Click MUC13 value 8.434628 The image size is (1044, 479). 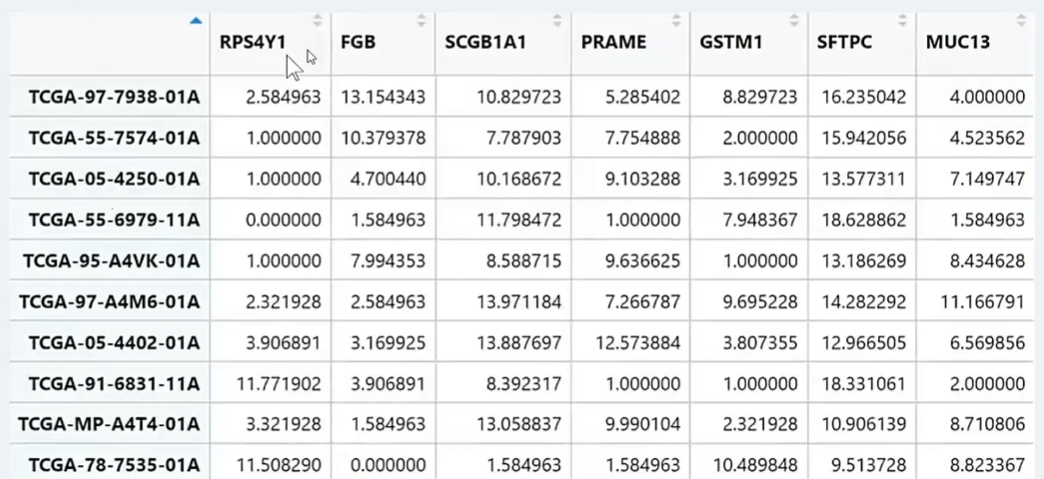pos(987,260)
